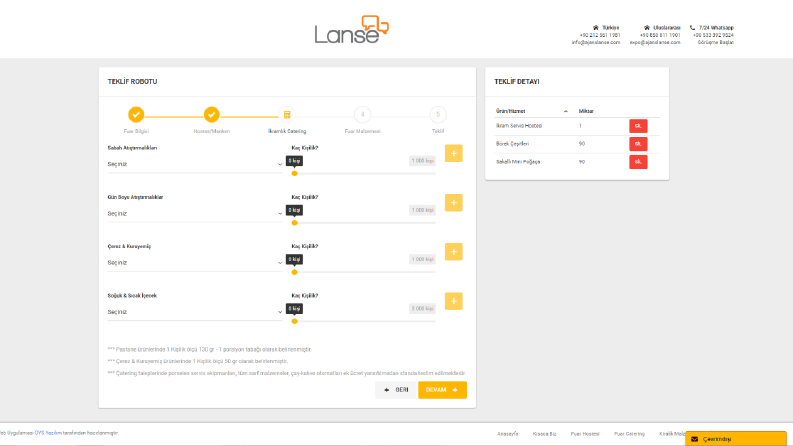Click the 1 000 kişi max label for Gün Boyu Atıştırmalıklar
Screen dimensions: 793x446
point(422,210)
